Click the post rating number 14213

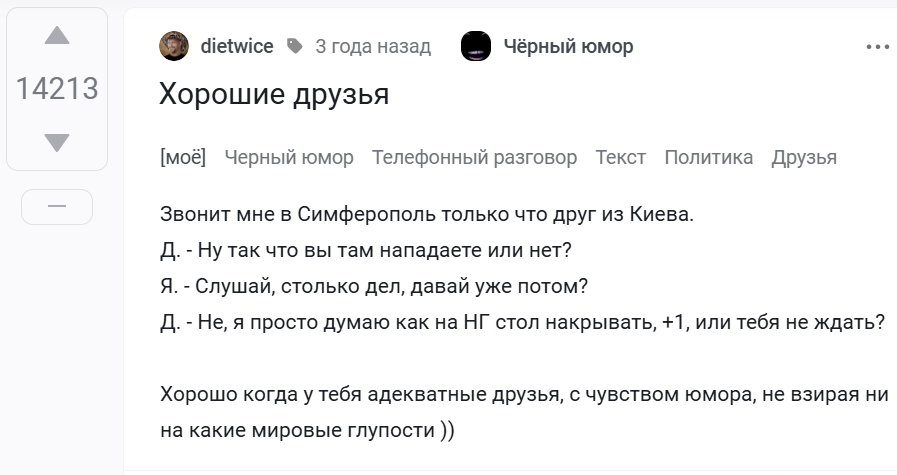57,89
